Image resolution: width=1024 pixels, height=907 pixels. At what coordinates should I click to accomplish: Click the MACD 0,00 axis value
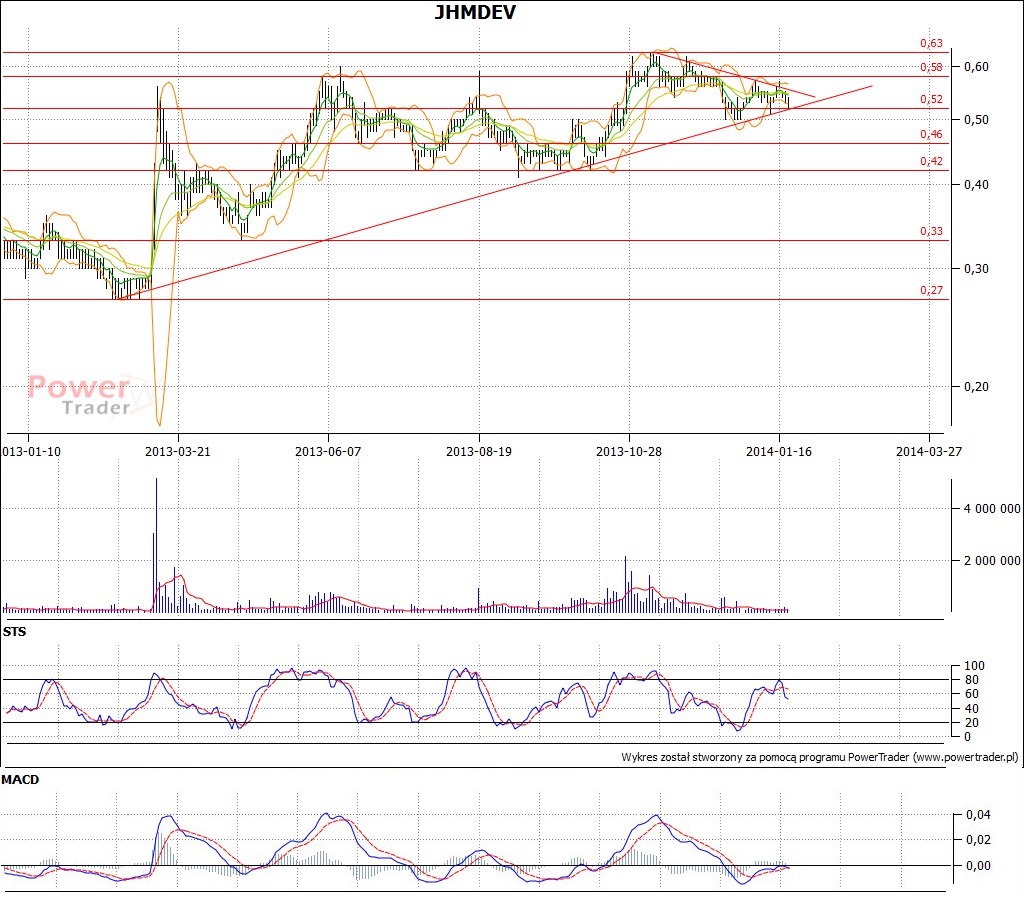[x=978, y=866]
